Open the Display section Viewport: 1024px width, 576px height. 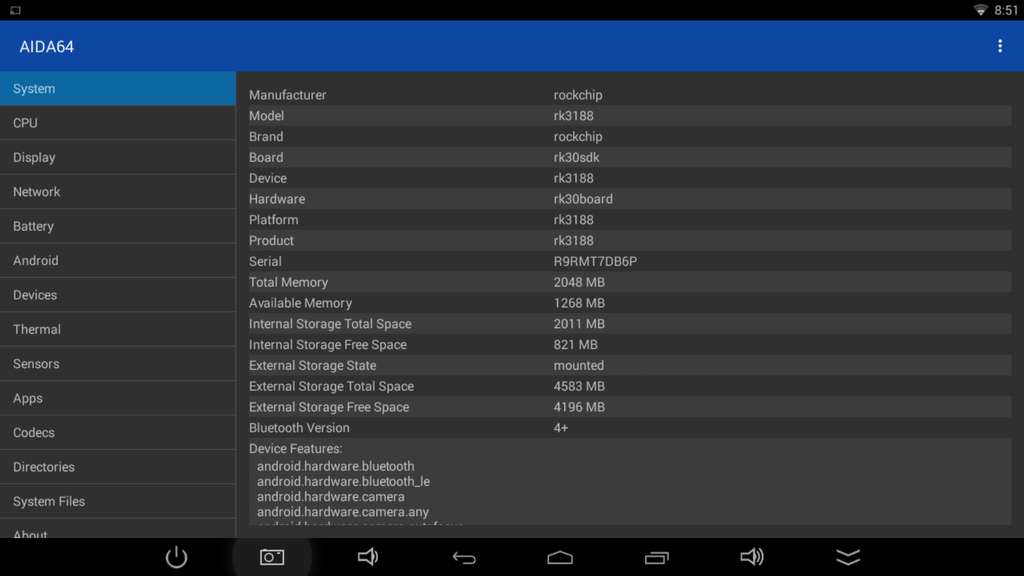click(x=118, y=157)
